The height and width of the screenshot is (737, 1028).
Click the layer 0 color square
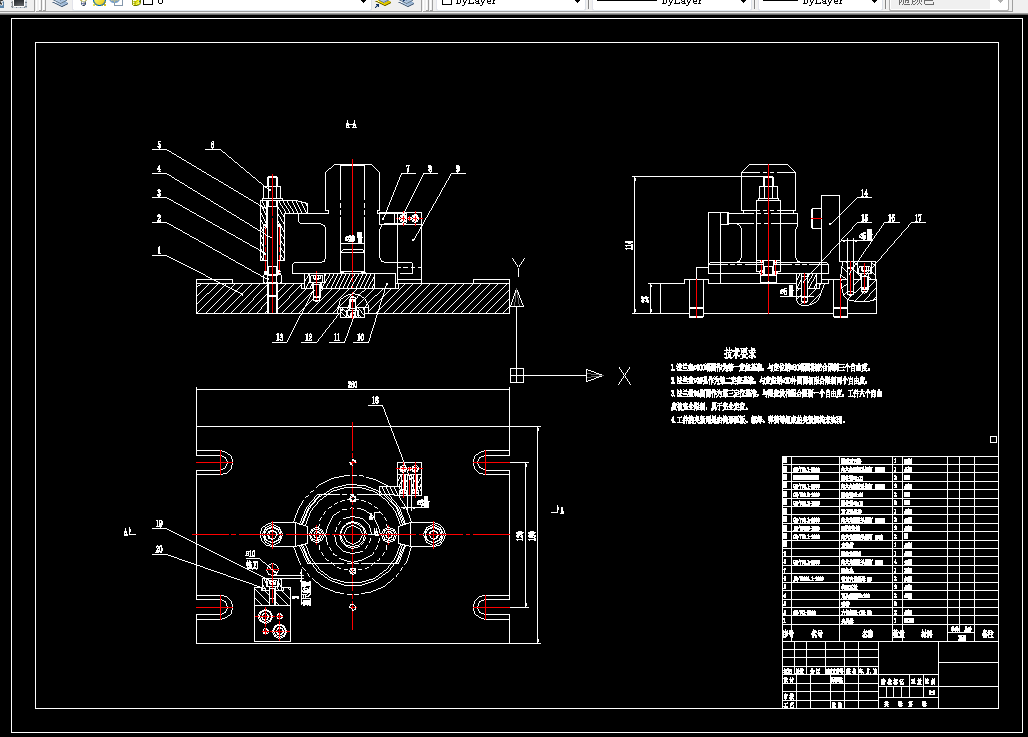pos(148,2)
